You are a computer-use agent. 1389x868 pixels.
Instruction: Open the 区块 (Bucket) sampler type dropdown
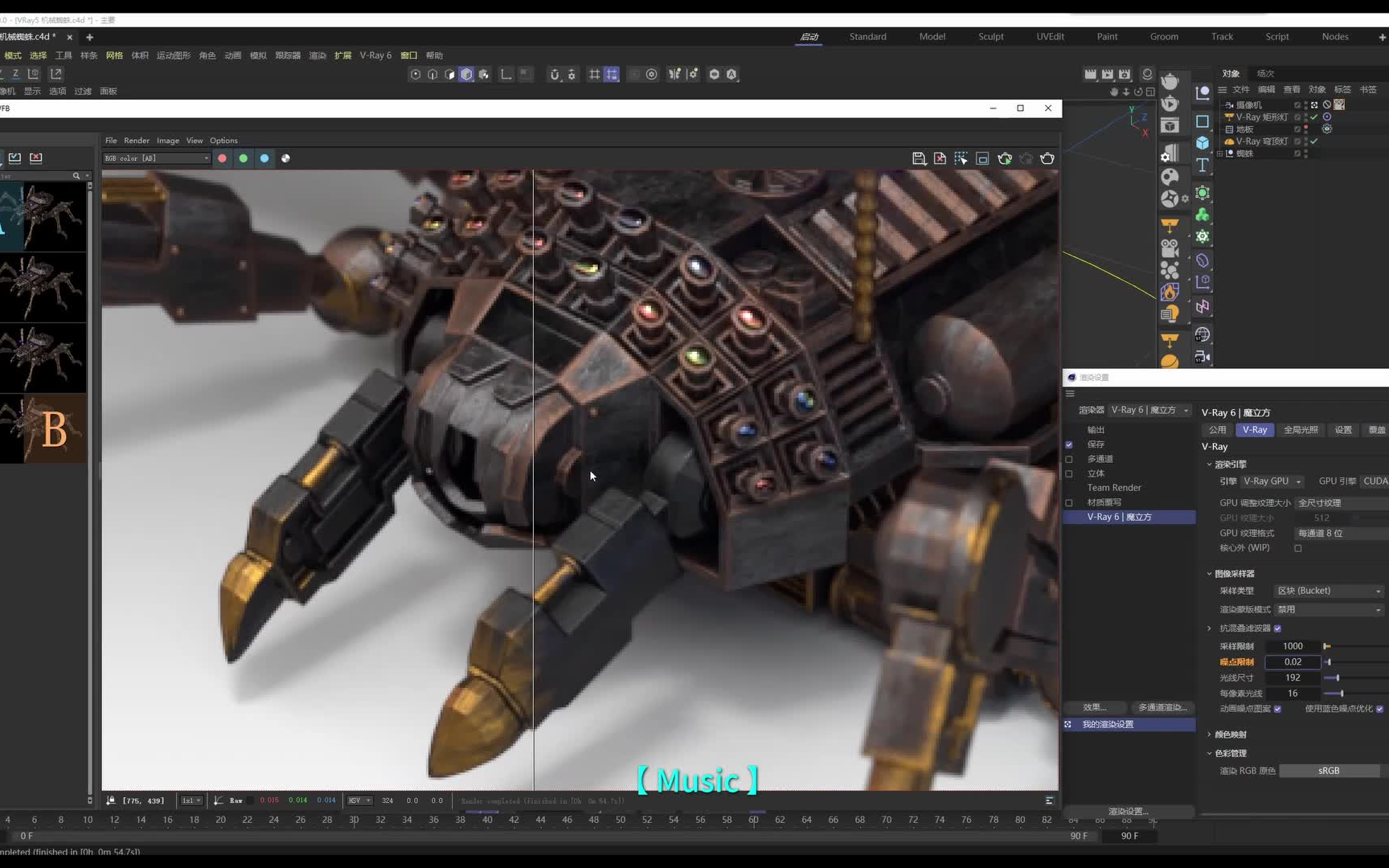click(1328, 591)
